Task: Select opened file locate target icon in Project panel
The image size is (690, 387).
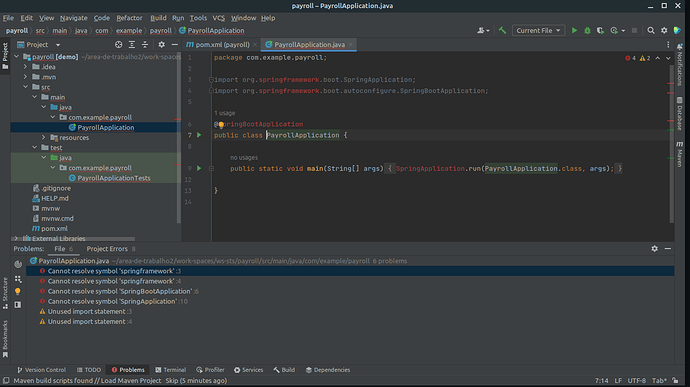Action: (118, 44)
